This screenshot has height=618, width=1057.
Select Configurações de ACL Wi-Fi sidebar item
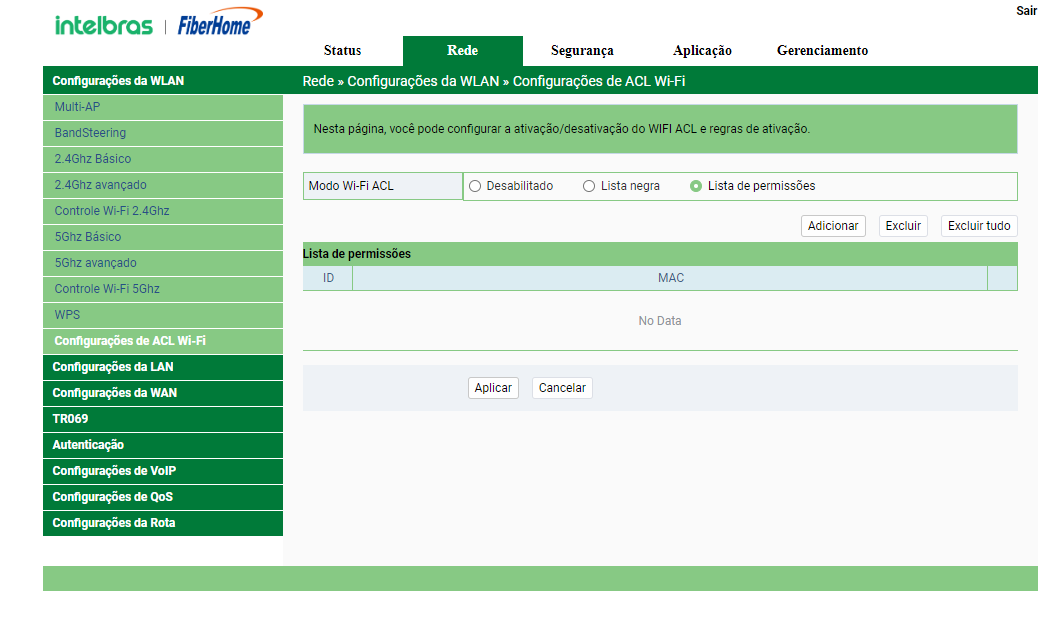[x=163, y=341]
